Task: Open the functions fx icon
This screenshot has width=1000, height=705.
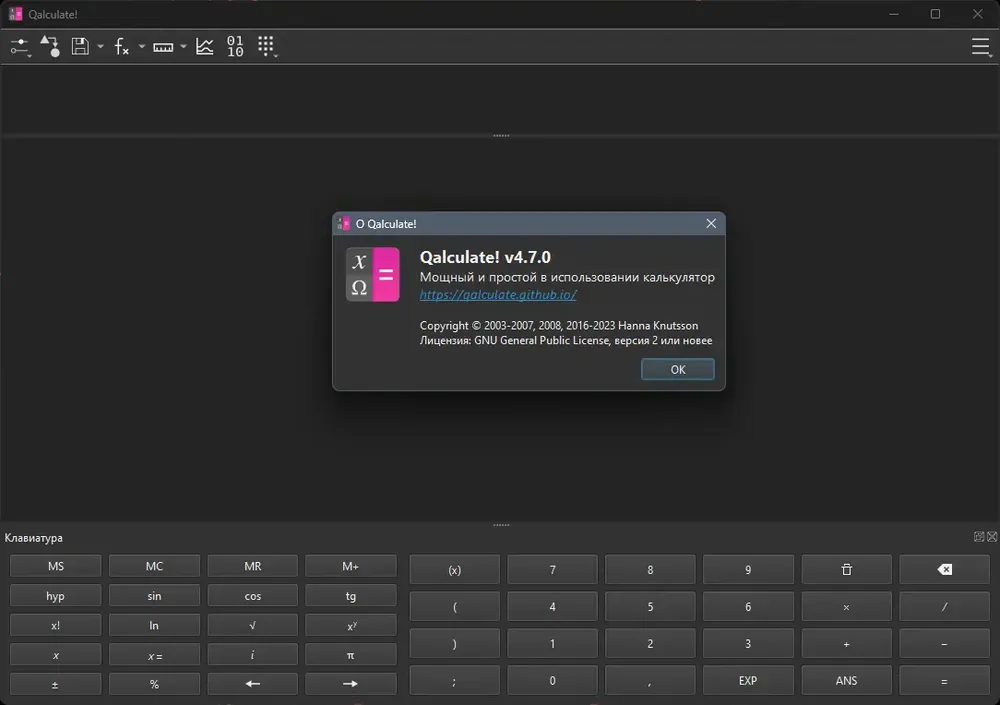Action: [x=121, y=47]
